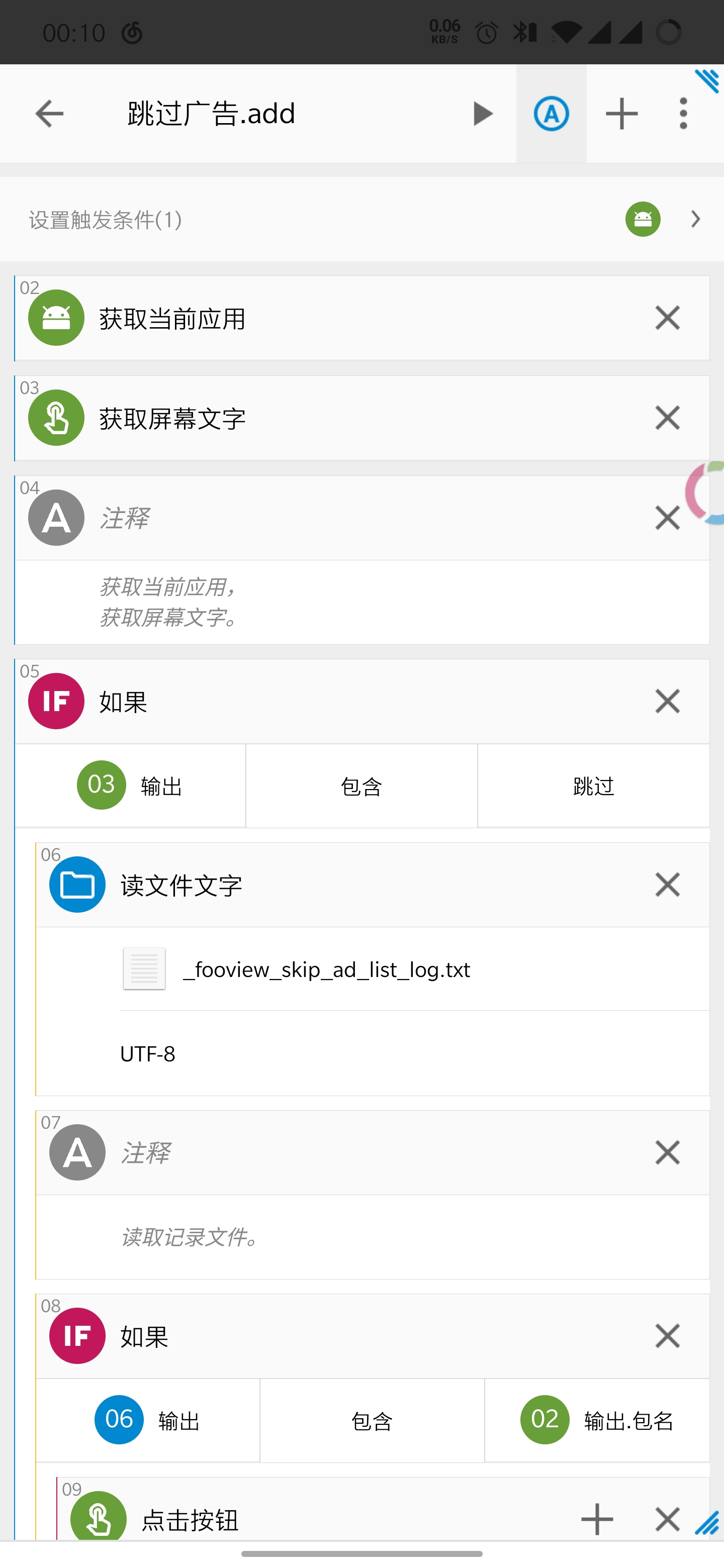Expand 设置触发条件 trigger settings chevron
The width and height of the screenshot is (724, 1568).
695,219
